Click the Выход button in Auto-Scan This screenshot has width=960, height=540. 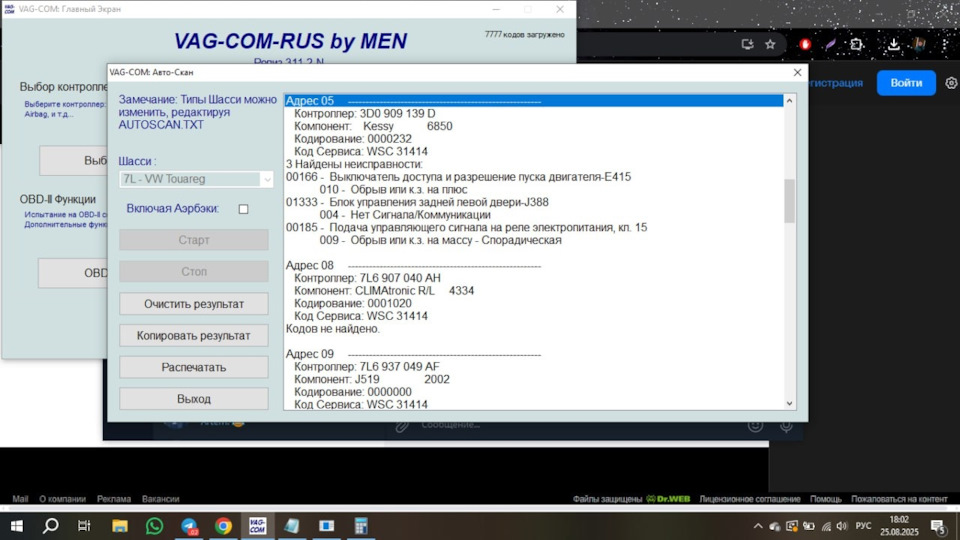click(193, 399)
